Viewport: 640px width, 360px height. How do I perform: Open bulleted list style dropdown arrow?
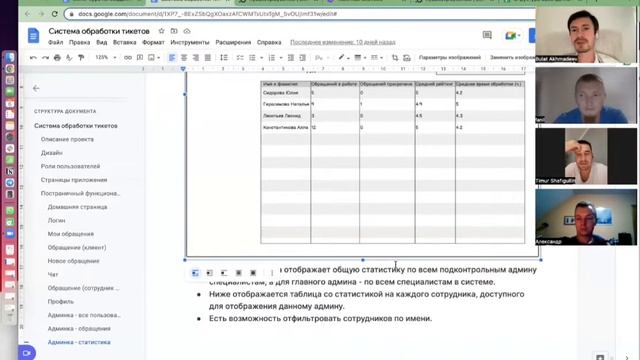(261, 58)
